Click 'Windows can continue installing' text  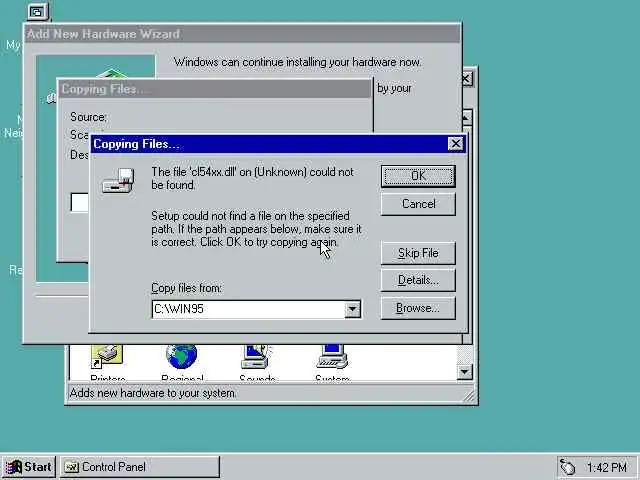(297, 62)
